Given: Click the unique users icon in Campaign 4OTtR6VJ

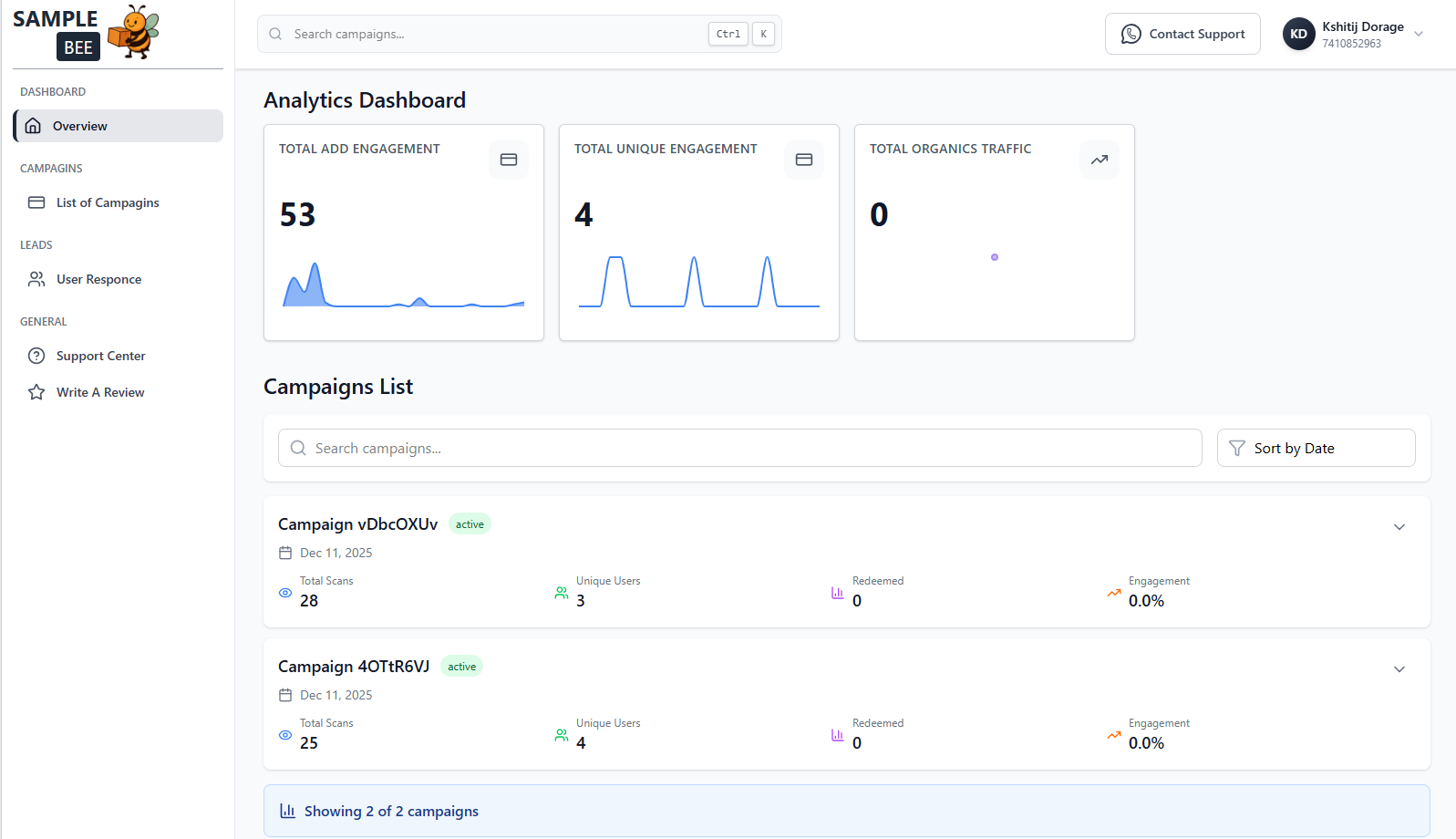Looking at the screenshot, I should click(562, 735).
